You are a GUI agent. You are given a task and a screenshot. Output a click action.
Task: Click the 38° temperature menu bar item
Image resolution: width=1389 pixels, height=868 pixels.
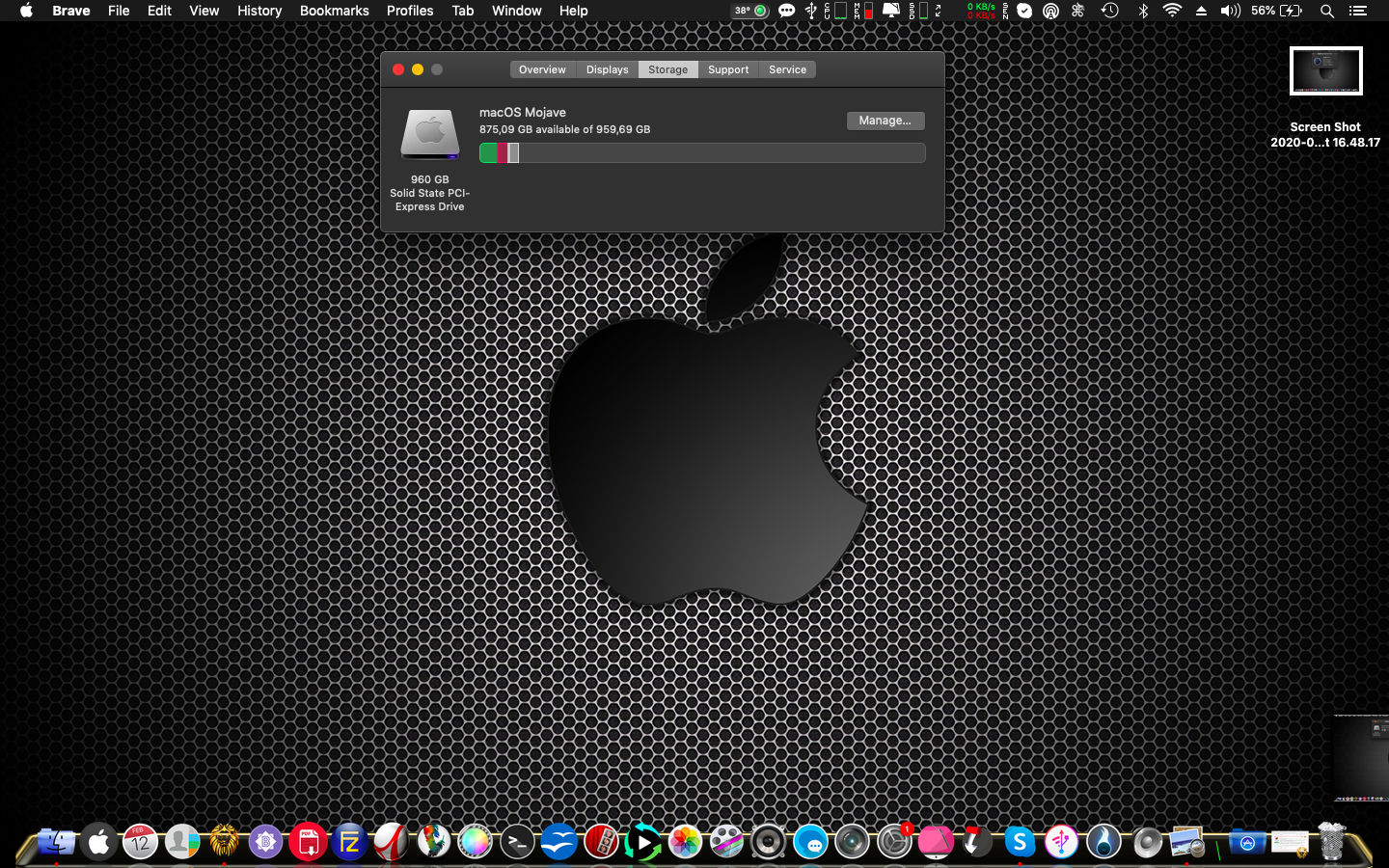click(x=750, y=11)
